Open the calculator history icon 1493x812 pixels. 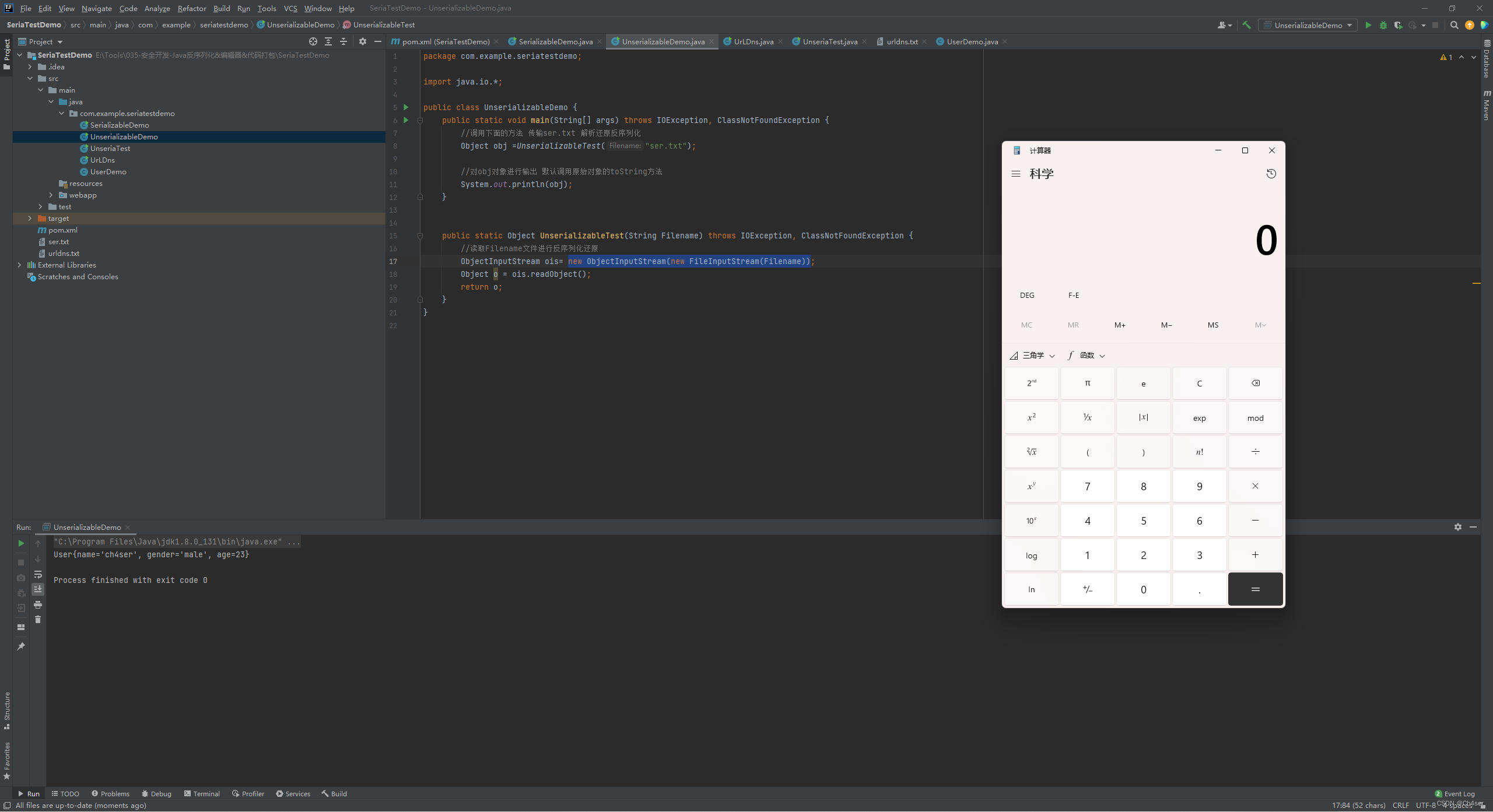pyautogui.click(x=1271, y=174)
